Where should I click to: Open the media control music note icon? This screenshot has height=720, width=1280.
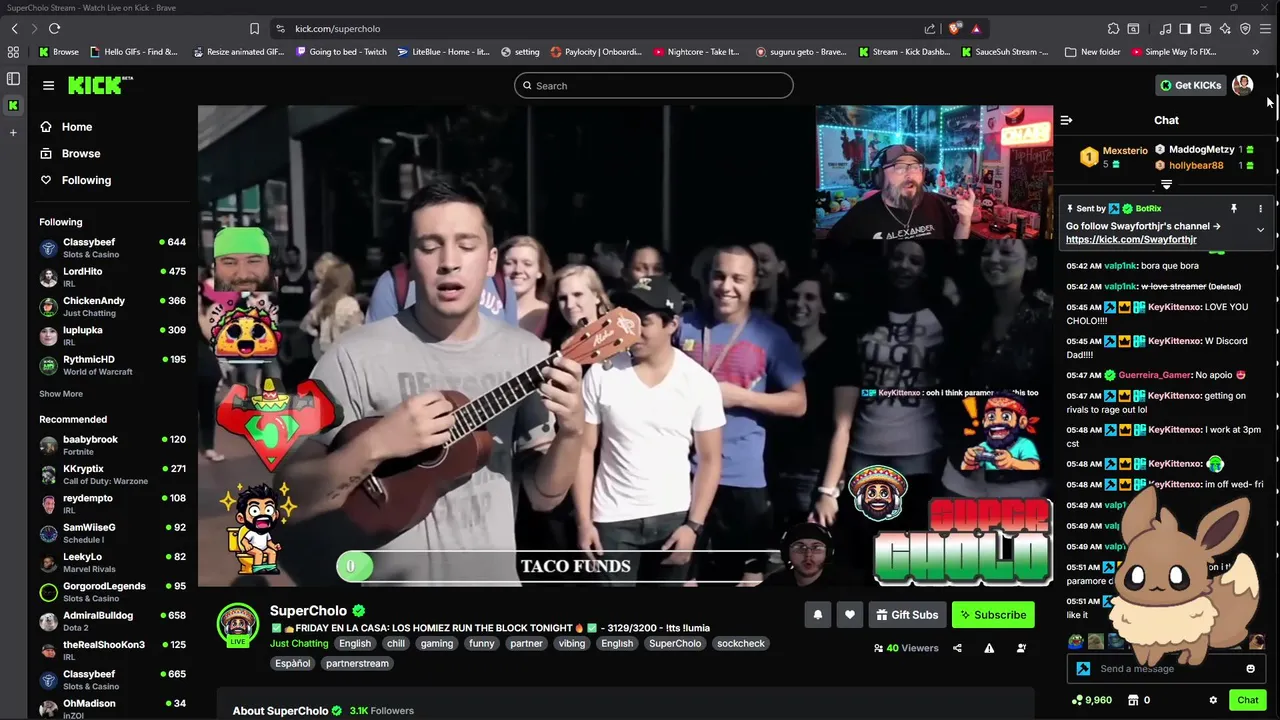coord(1165,28)
